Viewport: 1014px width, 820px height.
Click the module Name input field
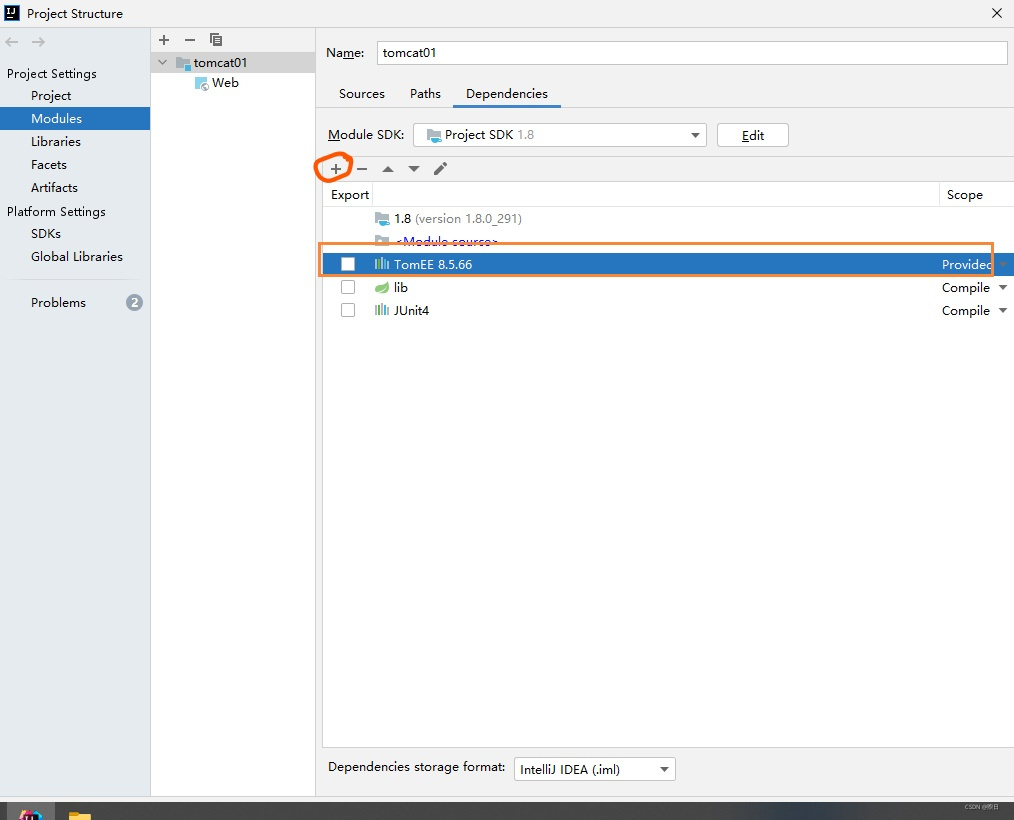(x=691, y=53)
